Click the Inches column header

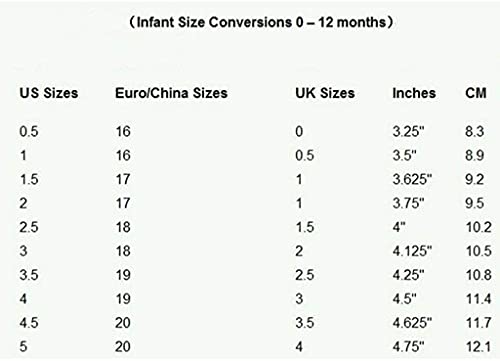(414, 93)
